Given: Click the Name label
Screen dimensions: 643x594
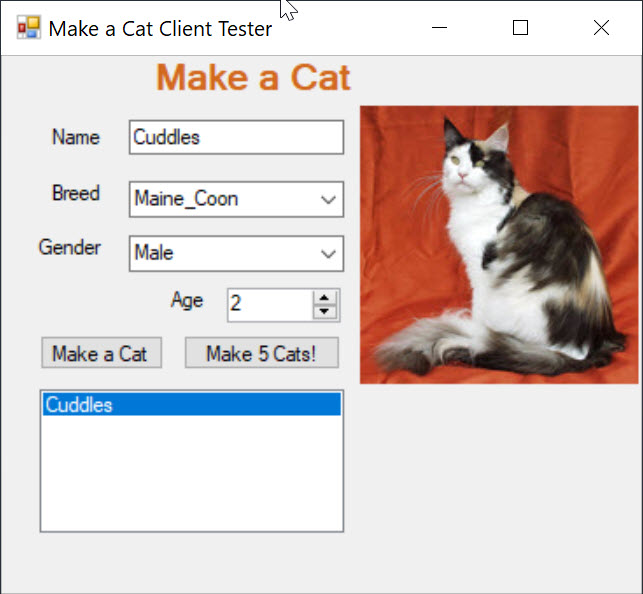Looking at the screenshot, I should pyautogui.click(x=76, y=137).
